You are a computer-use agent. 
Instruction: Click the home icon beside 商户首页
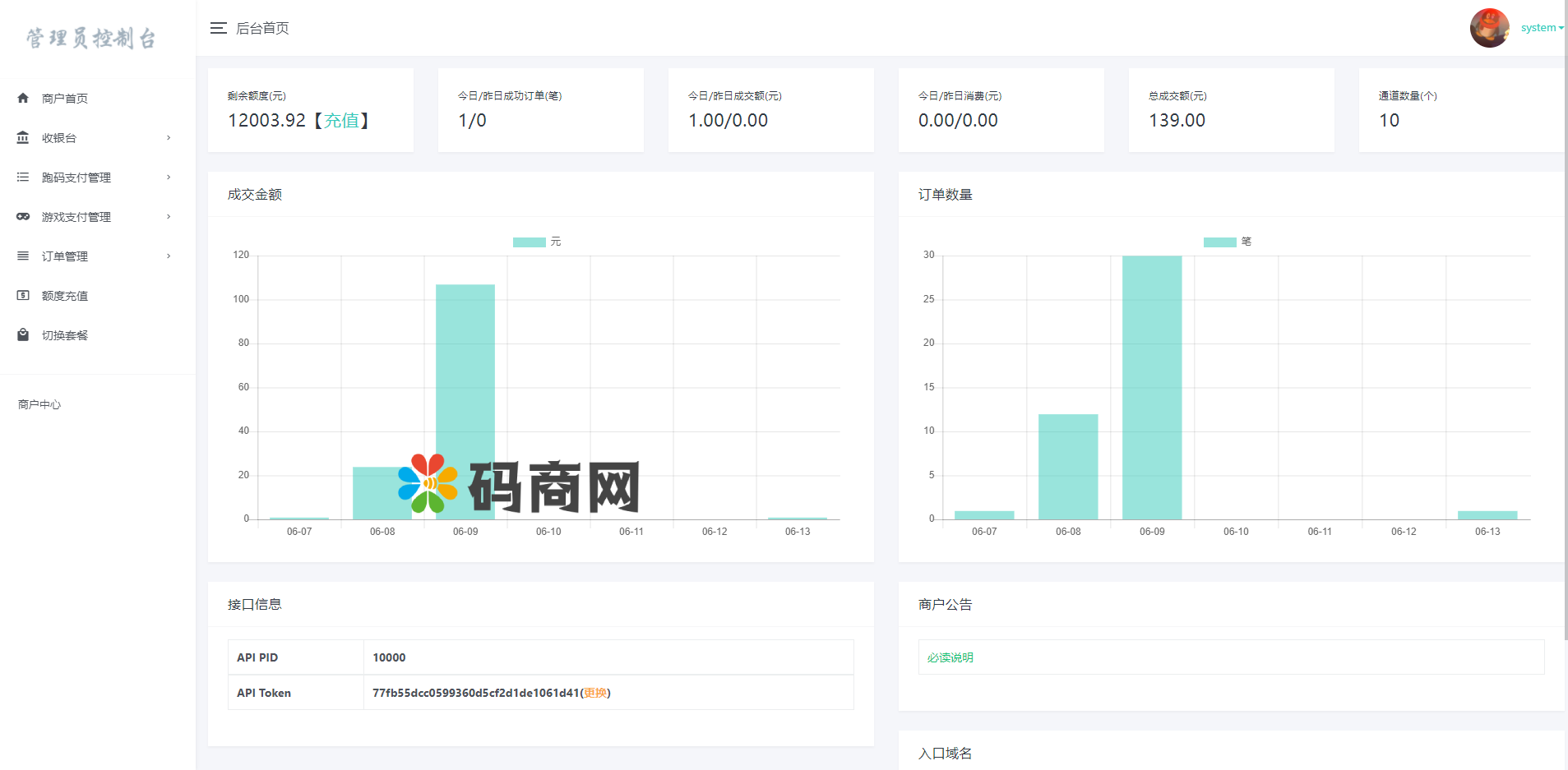[x=23, y=98]
